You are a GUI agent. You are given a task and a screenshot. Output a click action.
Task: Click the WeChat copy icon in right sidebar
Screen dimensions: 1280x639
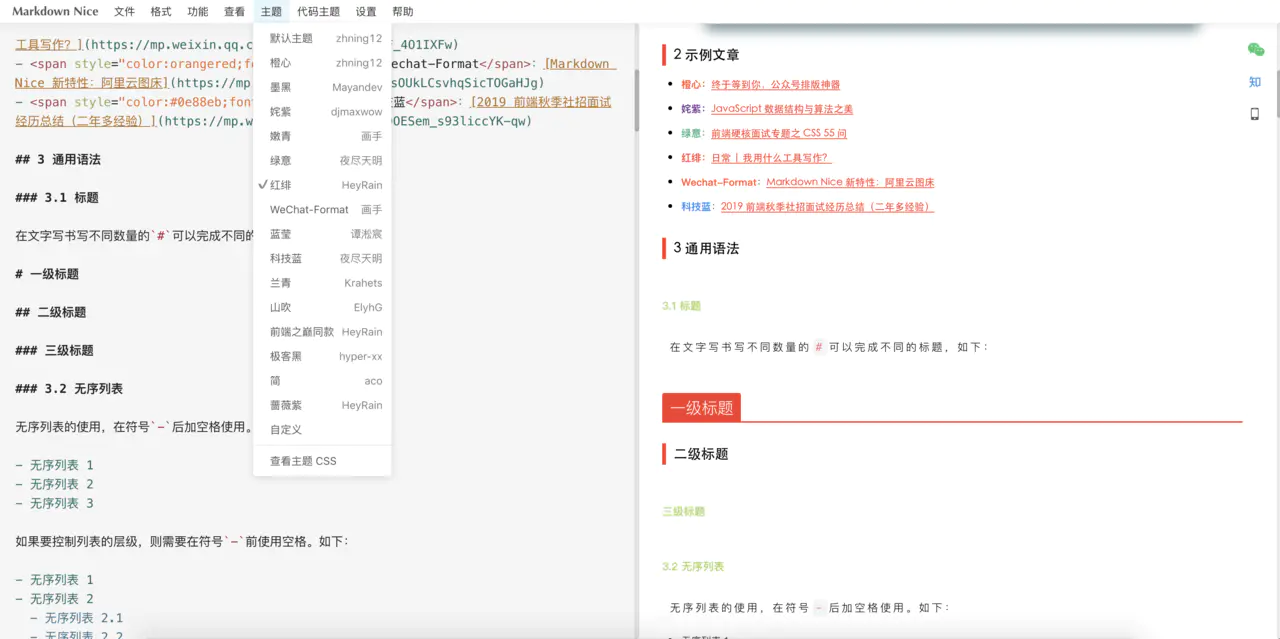(1255, 50)
